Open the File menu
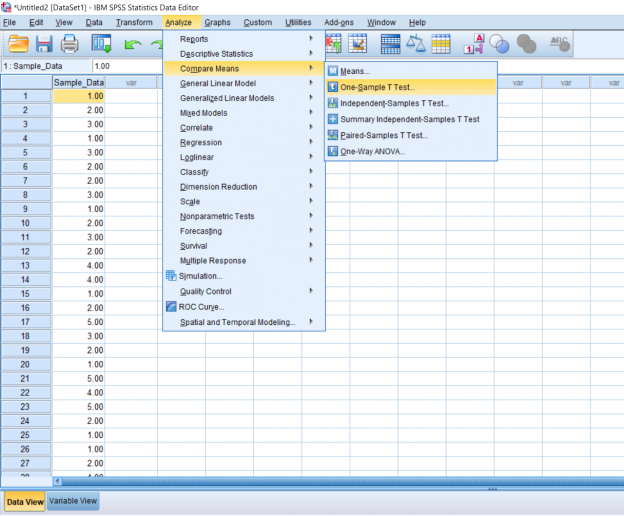Screen dimensions: 624x516 10,22
